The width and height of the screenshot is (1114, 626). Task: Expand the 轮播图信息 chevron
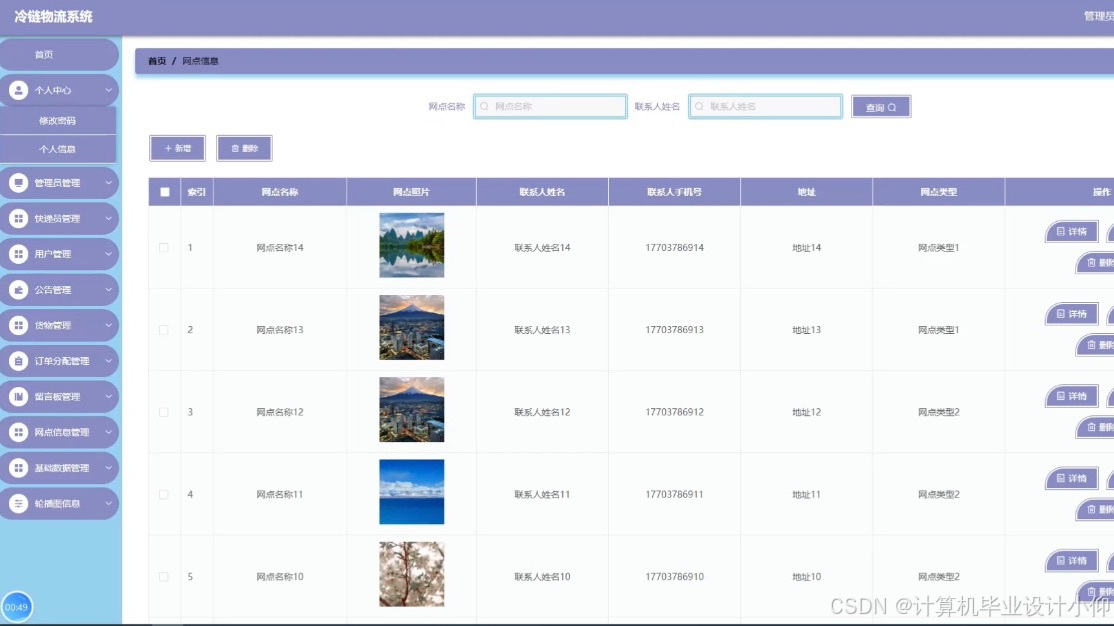(109, 503)
